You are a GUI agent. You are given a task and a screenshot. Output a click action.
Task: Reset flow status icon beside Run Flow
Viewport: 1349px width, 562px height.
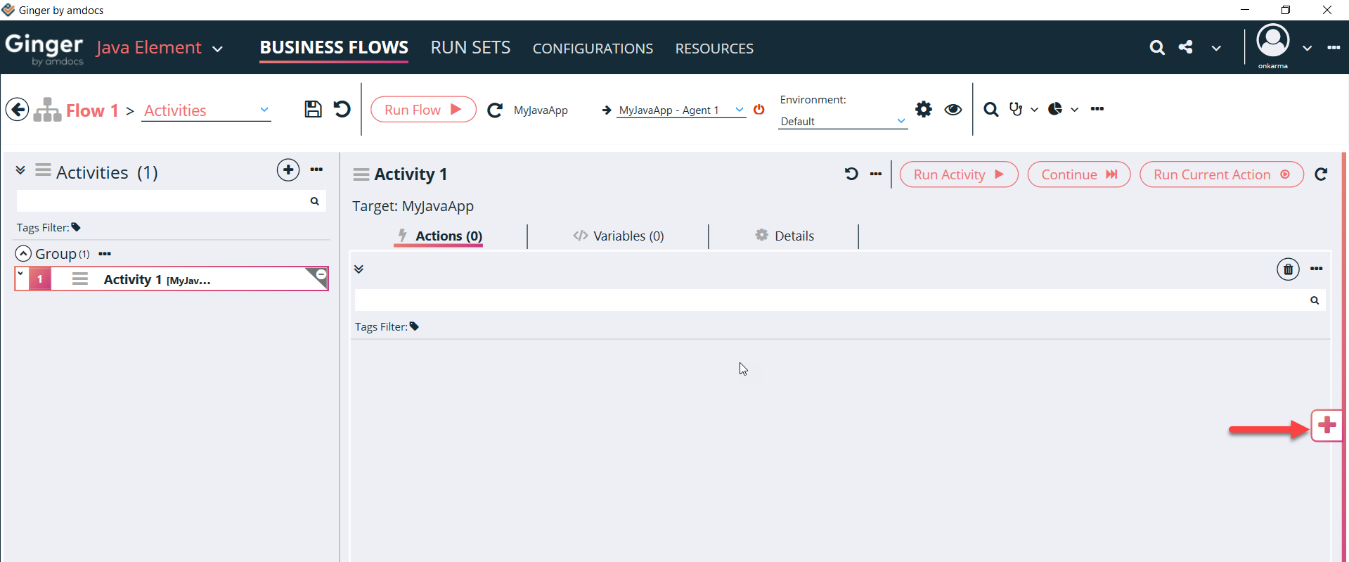click(494, 110)
